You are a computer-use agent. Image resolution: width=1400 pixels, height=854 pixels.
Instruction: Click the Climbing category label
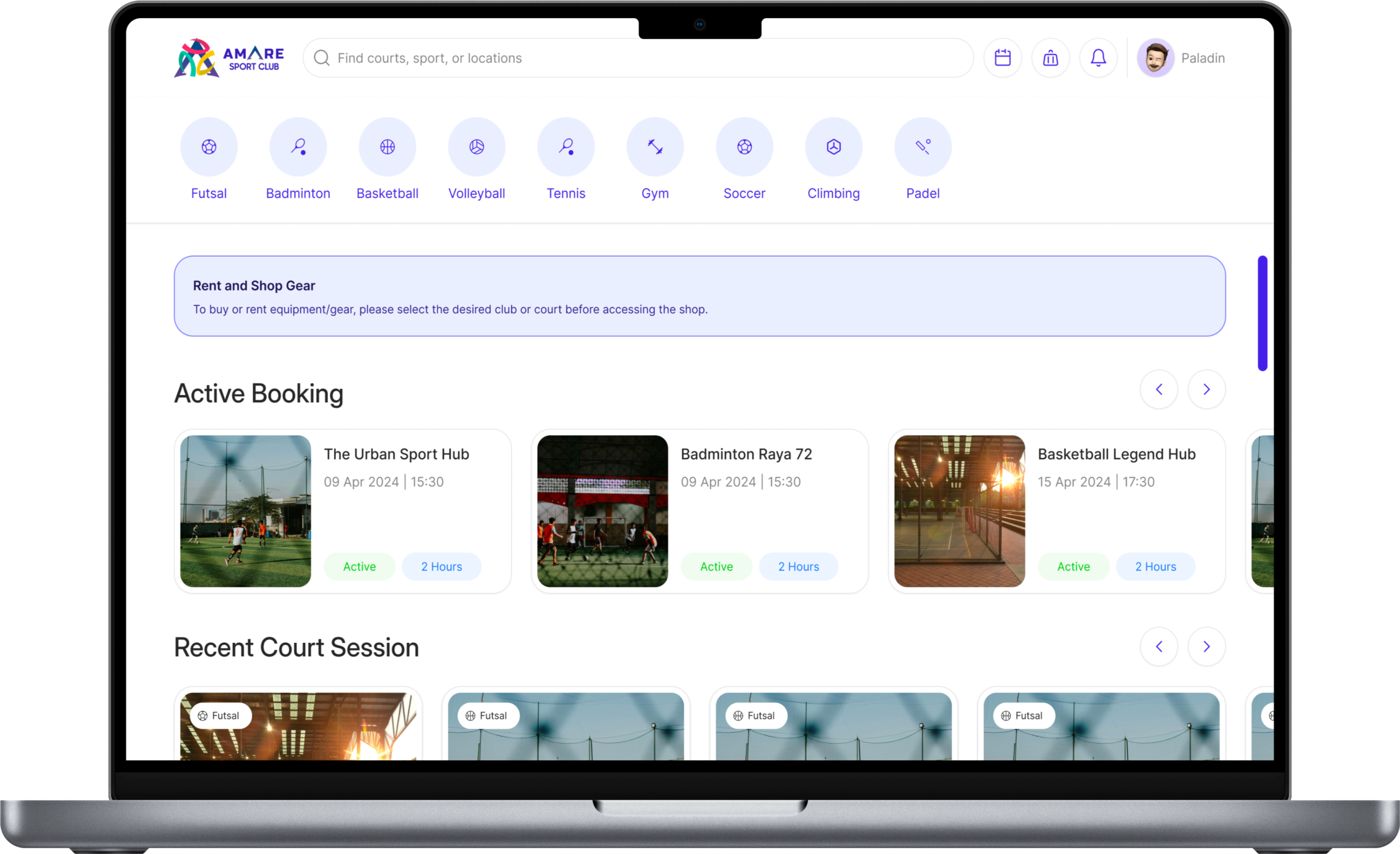(833, 193)
